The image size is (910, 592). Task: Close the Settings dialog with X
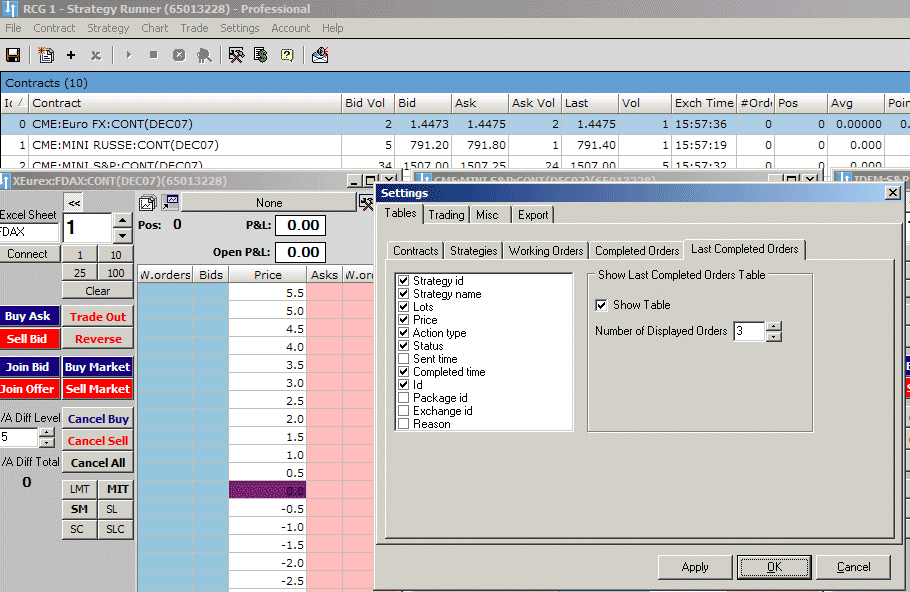(x=893, y=193)
